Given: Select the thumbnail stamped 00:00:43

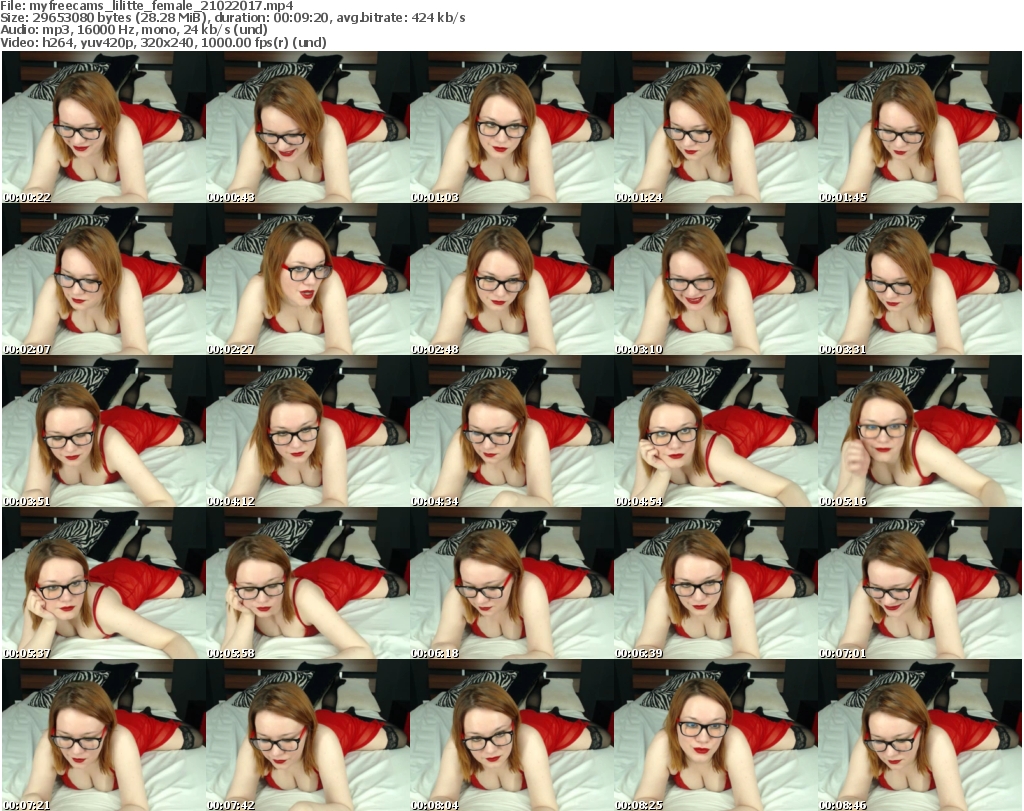Looking at the screenshot, I should (308, 127).
